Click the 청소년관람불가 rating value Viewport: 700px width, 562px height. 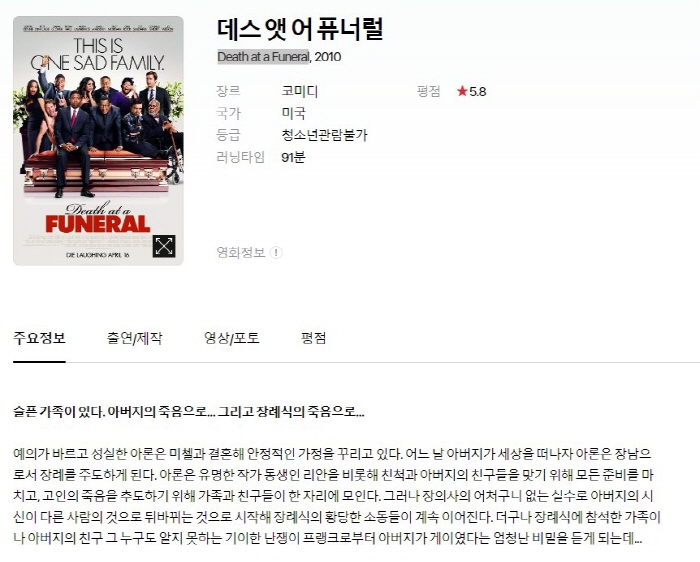[x=324, y=135]
